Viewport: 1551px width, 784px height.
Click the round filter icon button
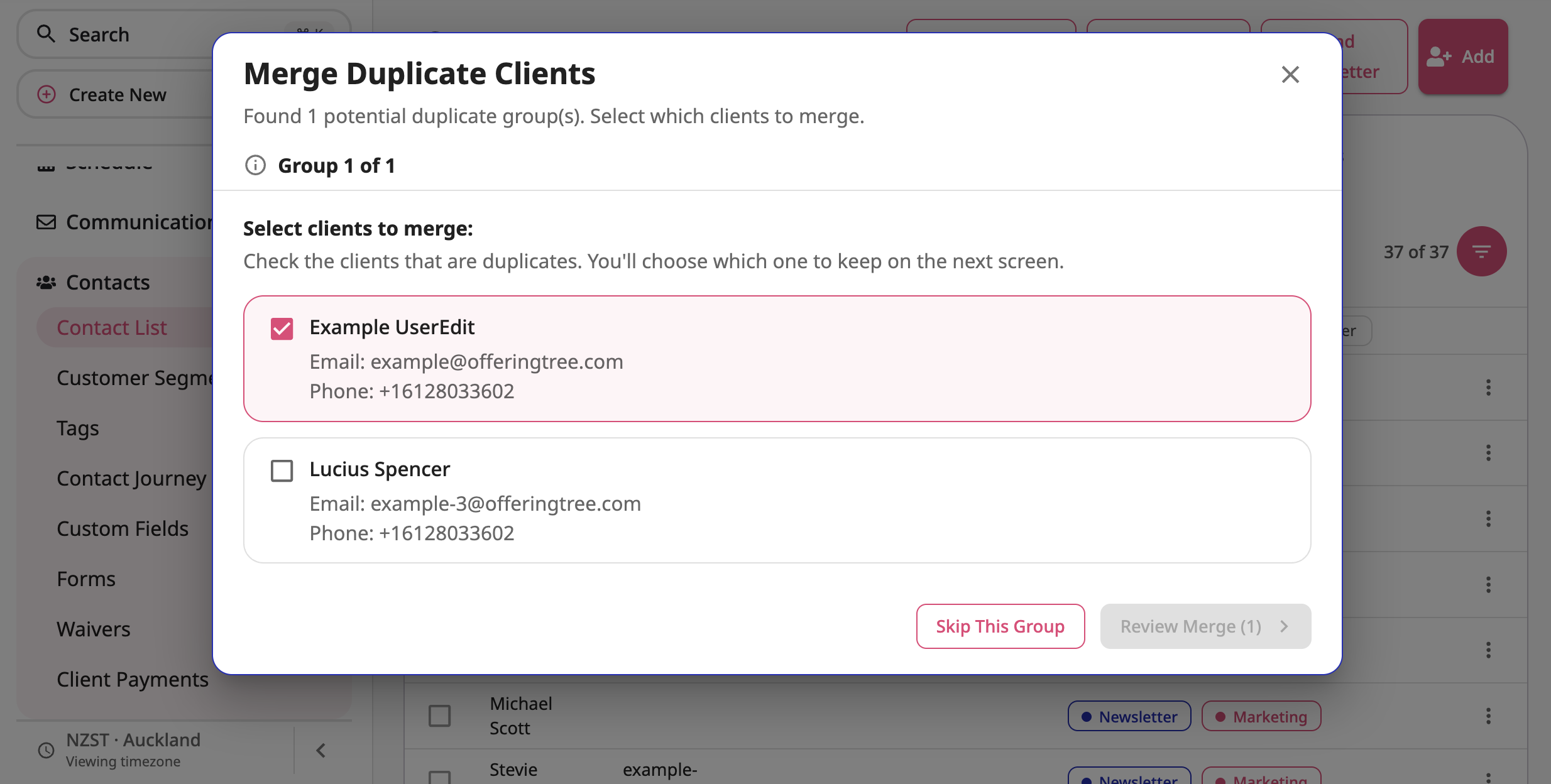(x=1481, y=251)
